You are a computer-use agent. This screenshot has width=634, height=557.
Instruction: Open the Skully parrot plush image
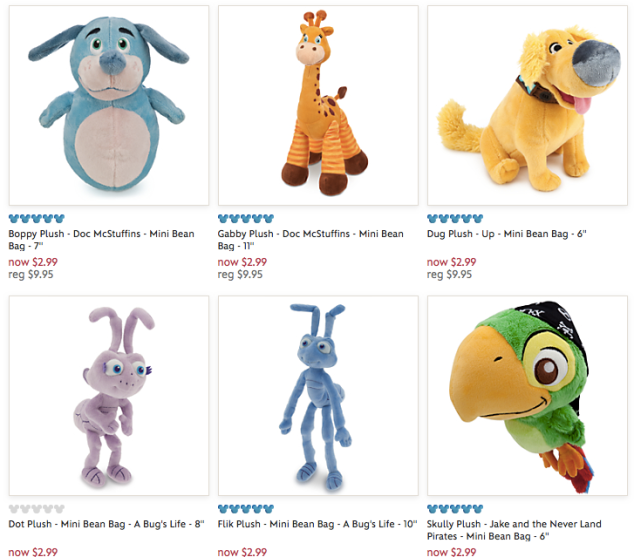pyautogui.click(x=527, y=395)
